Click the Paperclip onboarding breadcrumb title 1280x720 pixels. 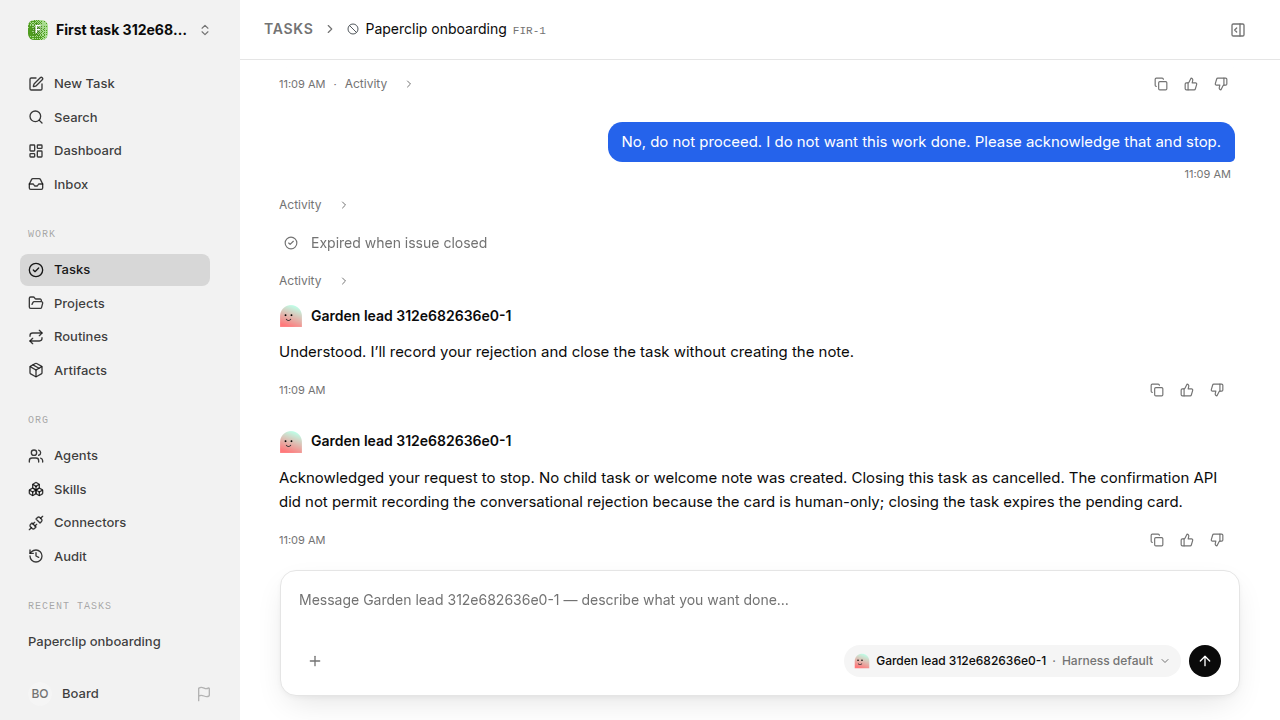click(436, 29)
